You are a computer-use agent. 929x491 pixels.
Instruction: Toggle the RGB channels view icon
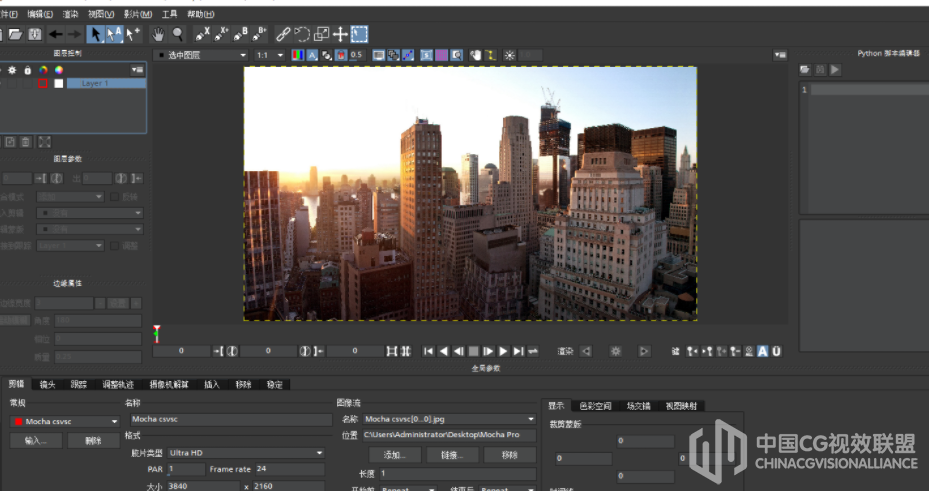point(297,55)
